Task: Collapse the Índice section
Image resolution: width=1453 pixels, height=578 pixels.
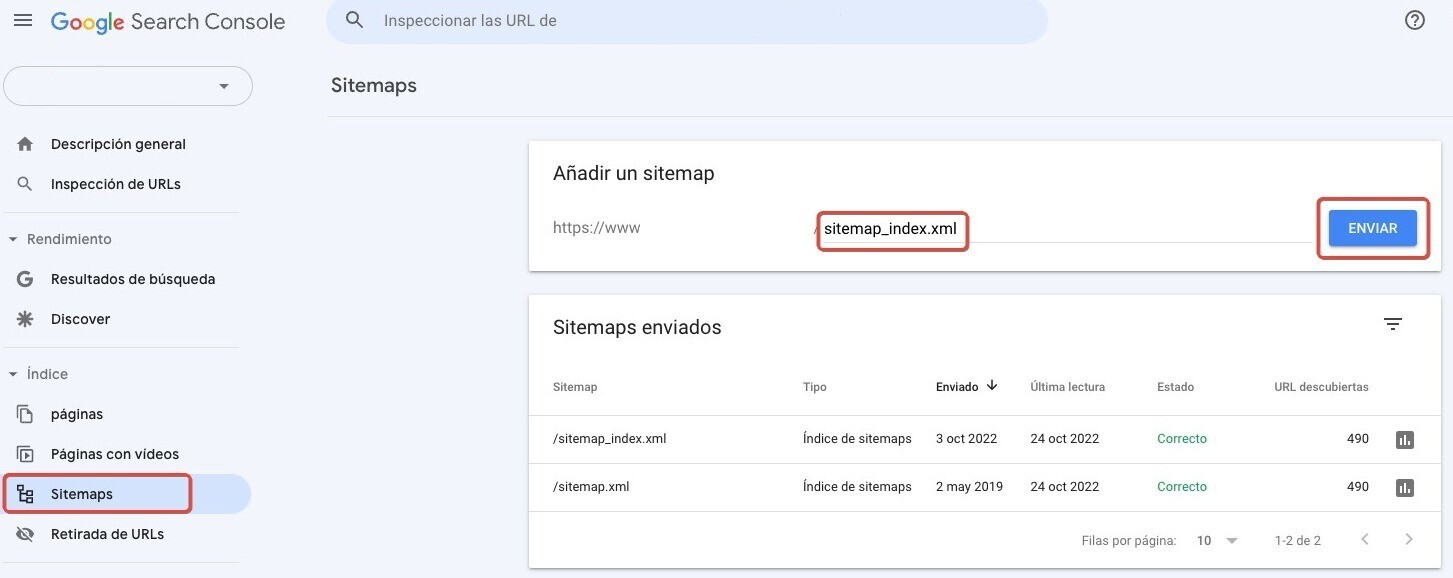Action: click(13, 374)
